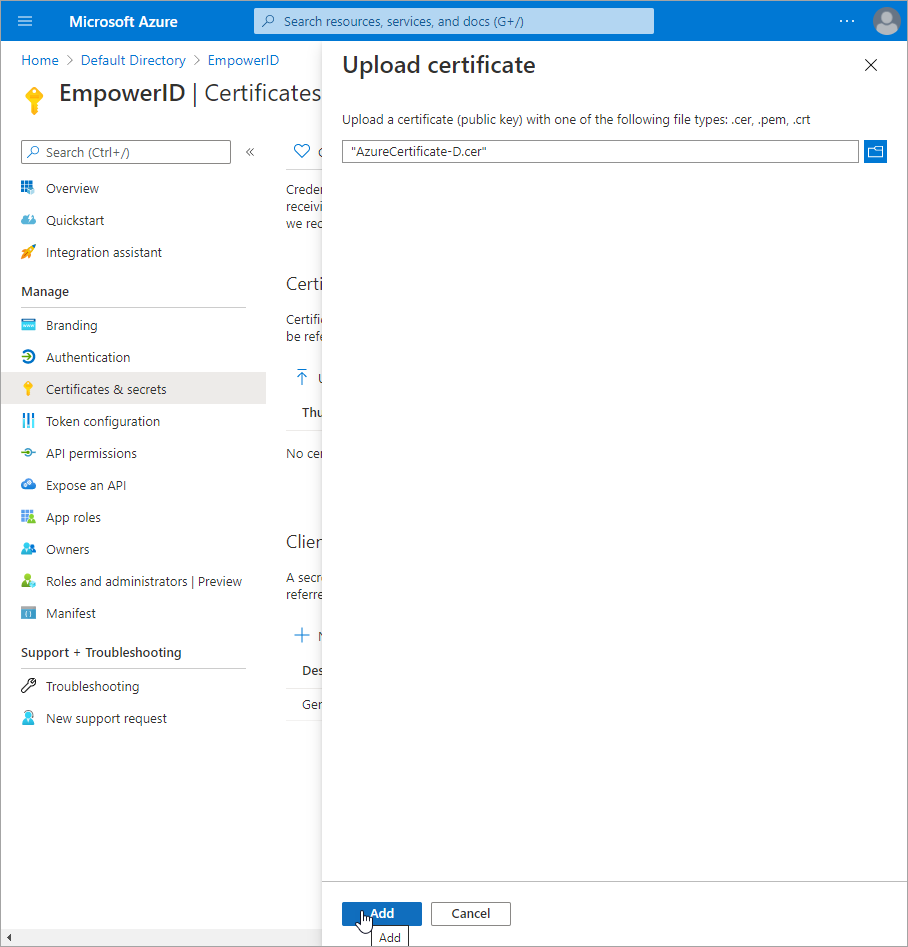Select Expose an API menu item

[86, 485]
